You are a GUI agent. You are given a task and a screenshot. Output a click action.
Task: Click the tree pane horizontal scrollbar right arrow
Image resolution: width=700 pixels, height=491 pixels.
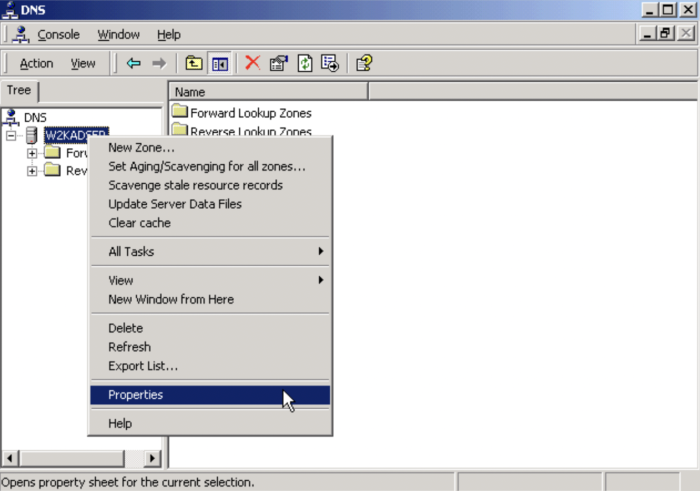(x=153, y=459)
